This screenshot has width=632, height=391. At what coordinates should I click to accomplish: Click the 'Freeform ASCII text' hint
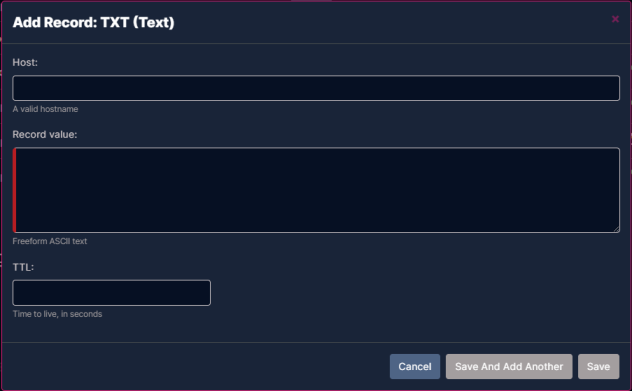click(50, 241)
